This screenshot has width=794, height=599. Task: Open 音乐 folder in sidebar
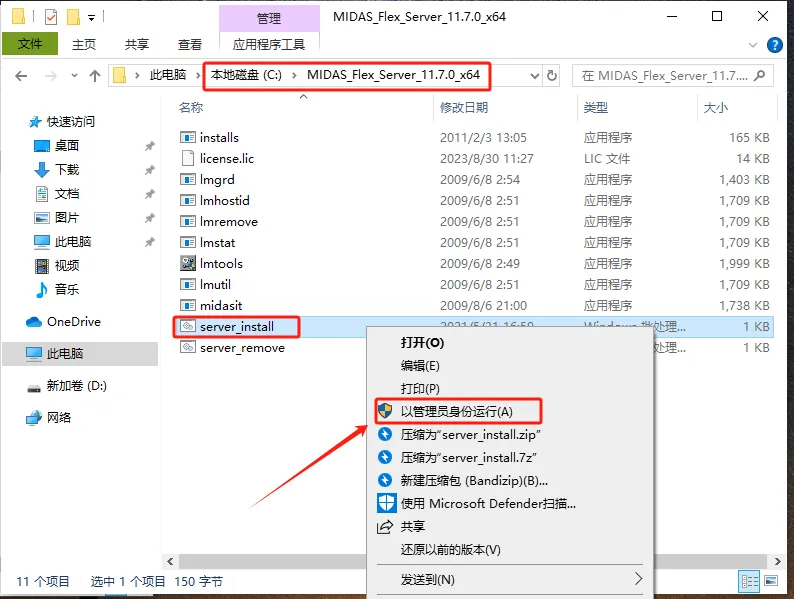point(66,290)
